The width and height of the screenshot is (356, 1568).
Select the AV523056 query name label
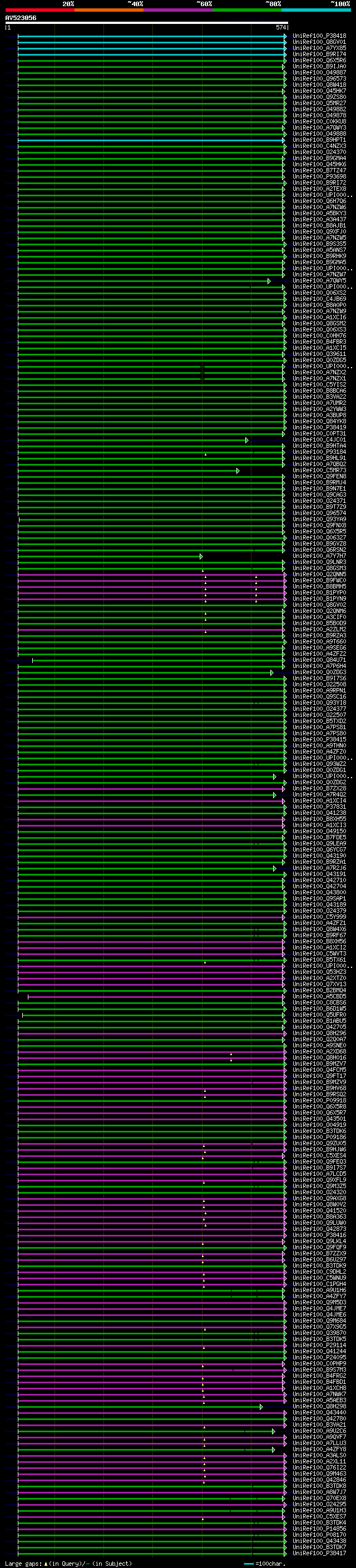(x=21, y=18)
